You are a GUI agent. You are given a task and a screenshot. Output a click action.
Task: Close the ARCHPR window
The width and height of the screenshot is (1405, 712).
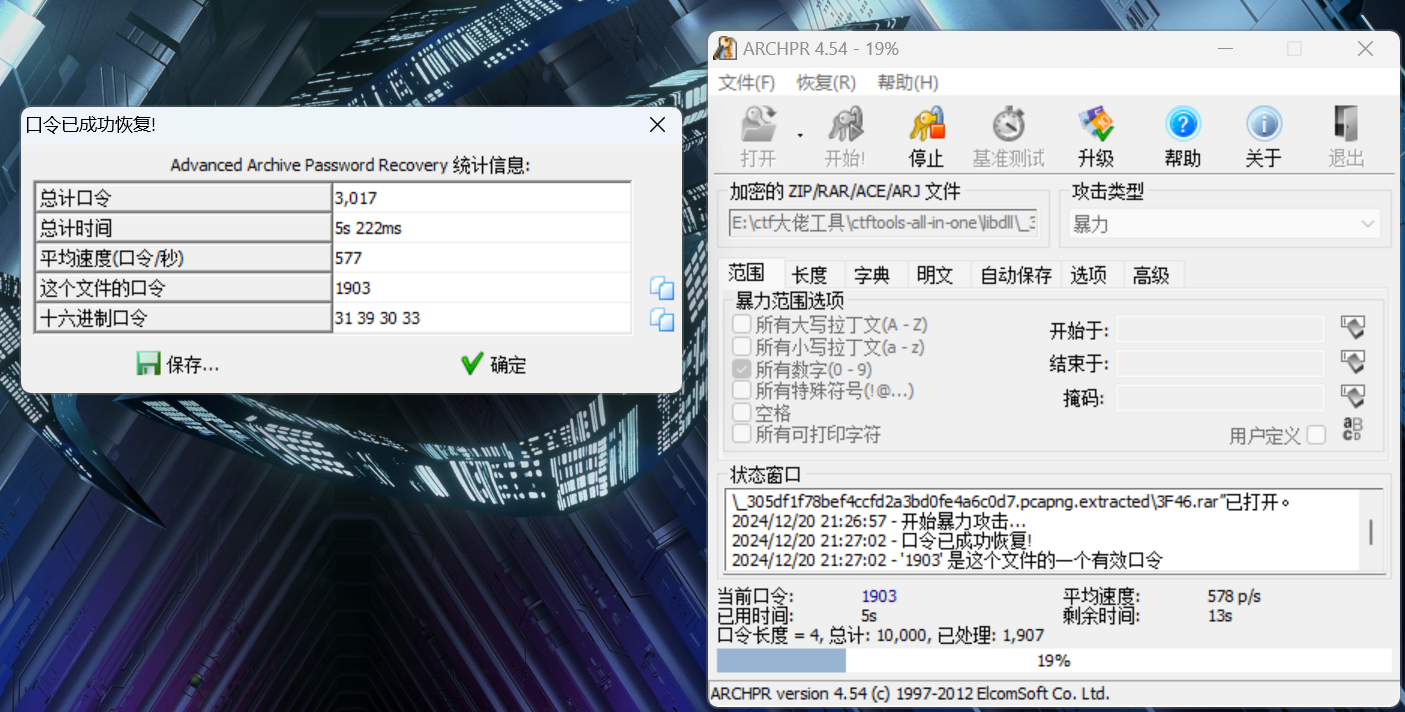pyautogui.click(x=1365, y=48)
